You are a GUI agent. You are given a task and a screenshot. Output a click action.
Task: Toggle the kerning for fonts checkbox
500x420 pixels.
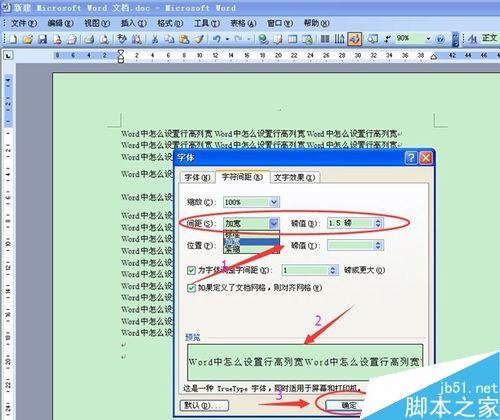point(191,270)
